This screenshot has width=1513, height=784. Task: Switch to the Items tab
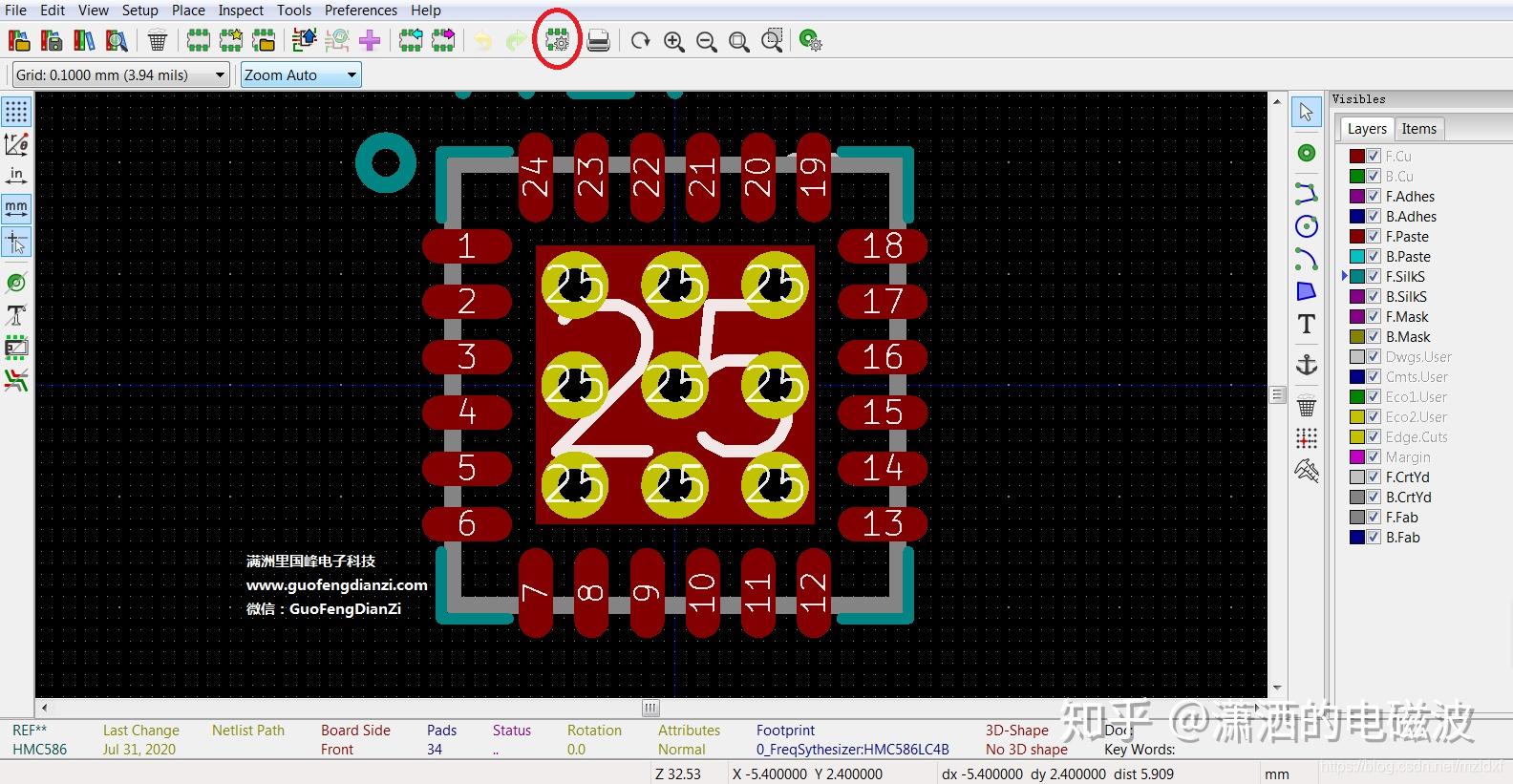click(1418, 129)
